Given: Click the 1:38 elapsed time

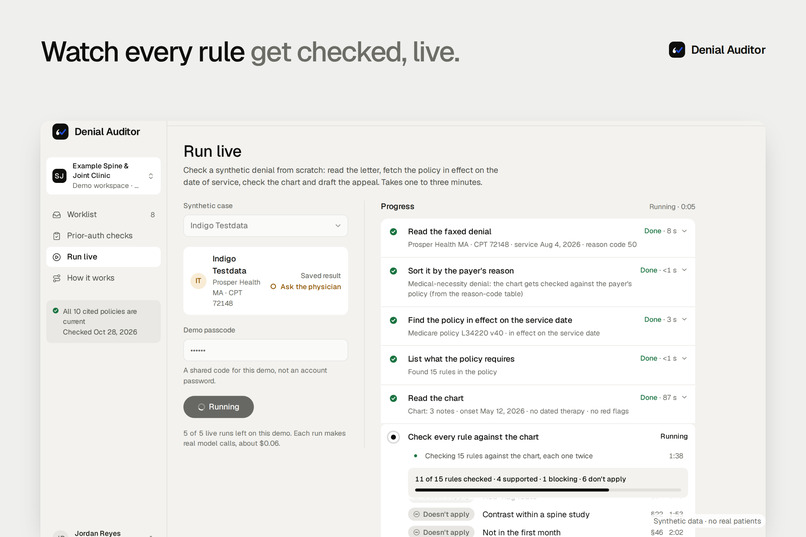Looking at the screenshot, I should (x=676, y=456).
